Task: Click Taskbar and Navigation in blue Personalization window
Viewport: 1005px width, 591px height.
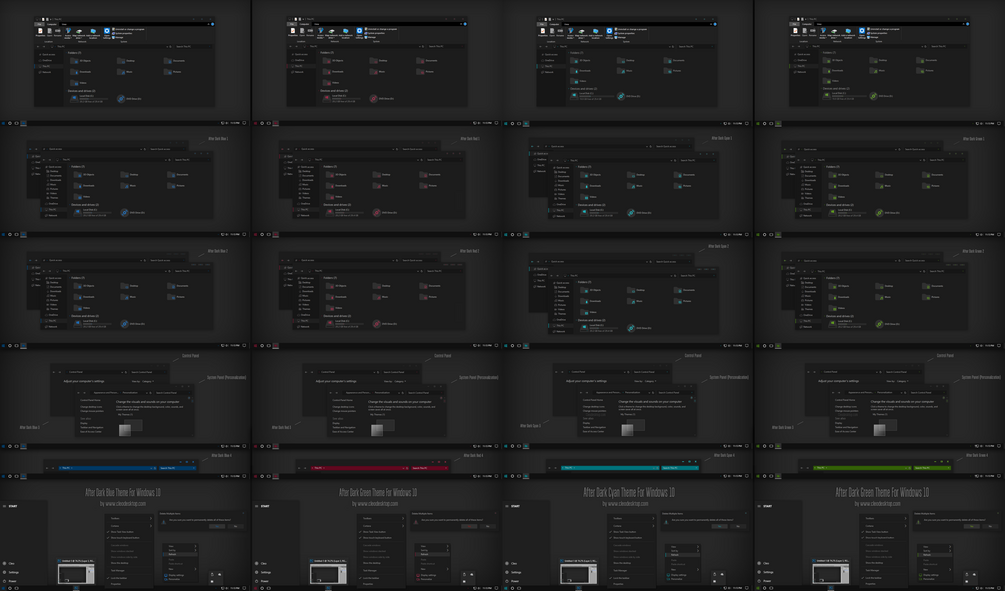Action: [92, 428]
